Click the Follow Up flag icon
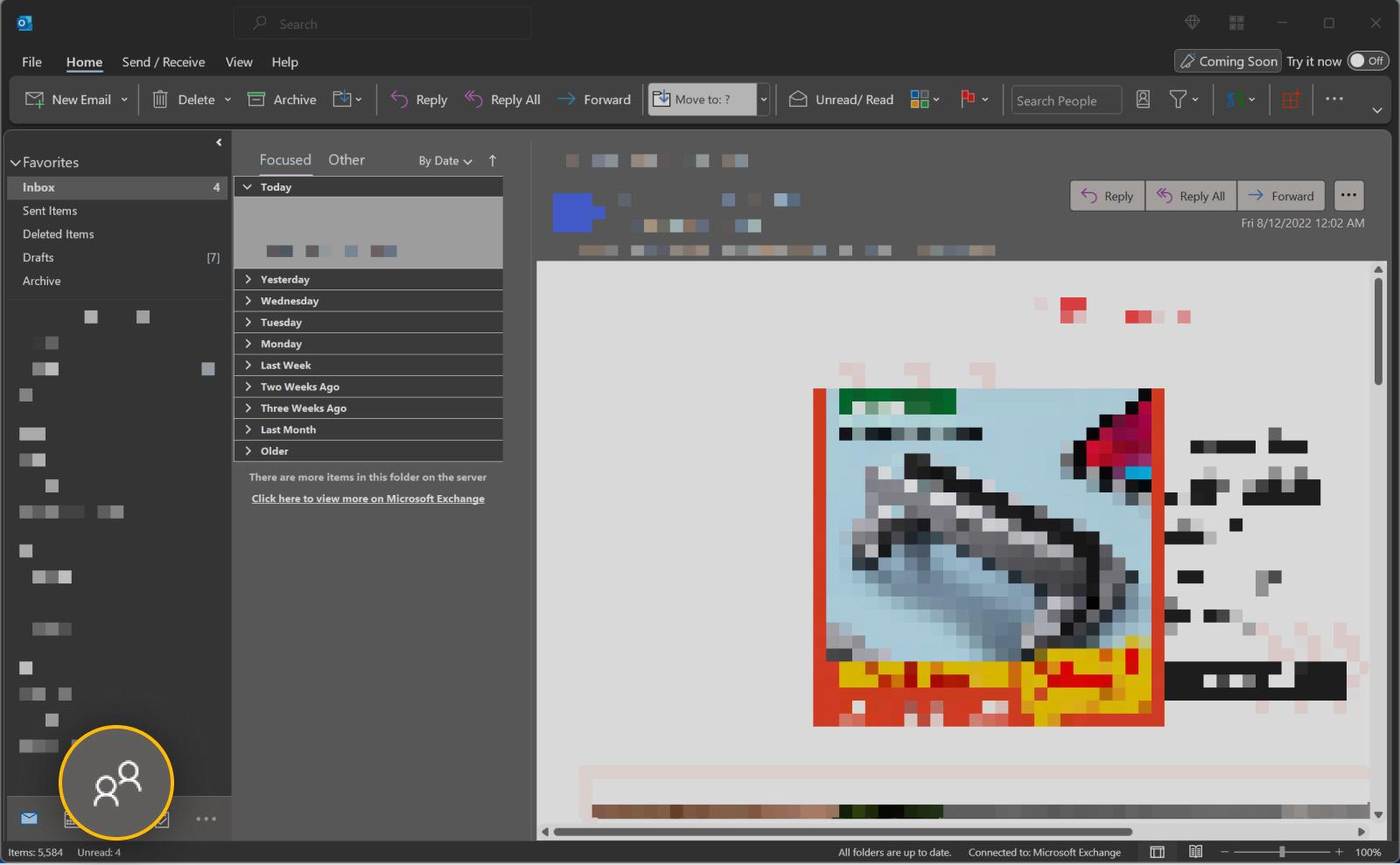The height and width of the screenshot is (865, 1400). (967, 100)
